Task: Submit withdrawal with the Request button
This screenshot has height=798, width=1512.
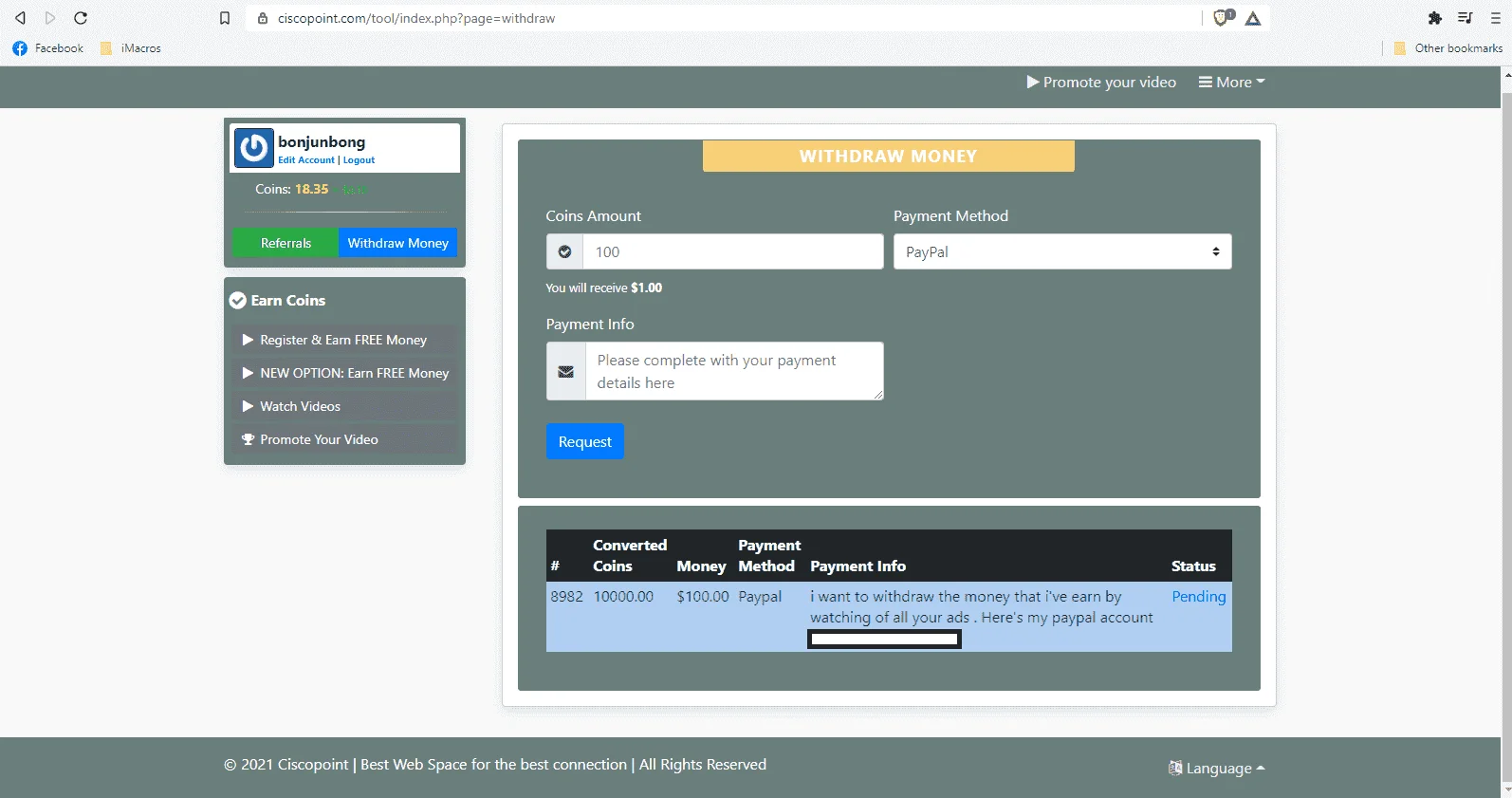Action: 585,441
